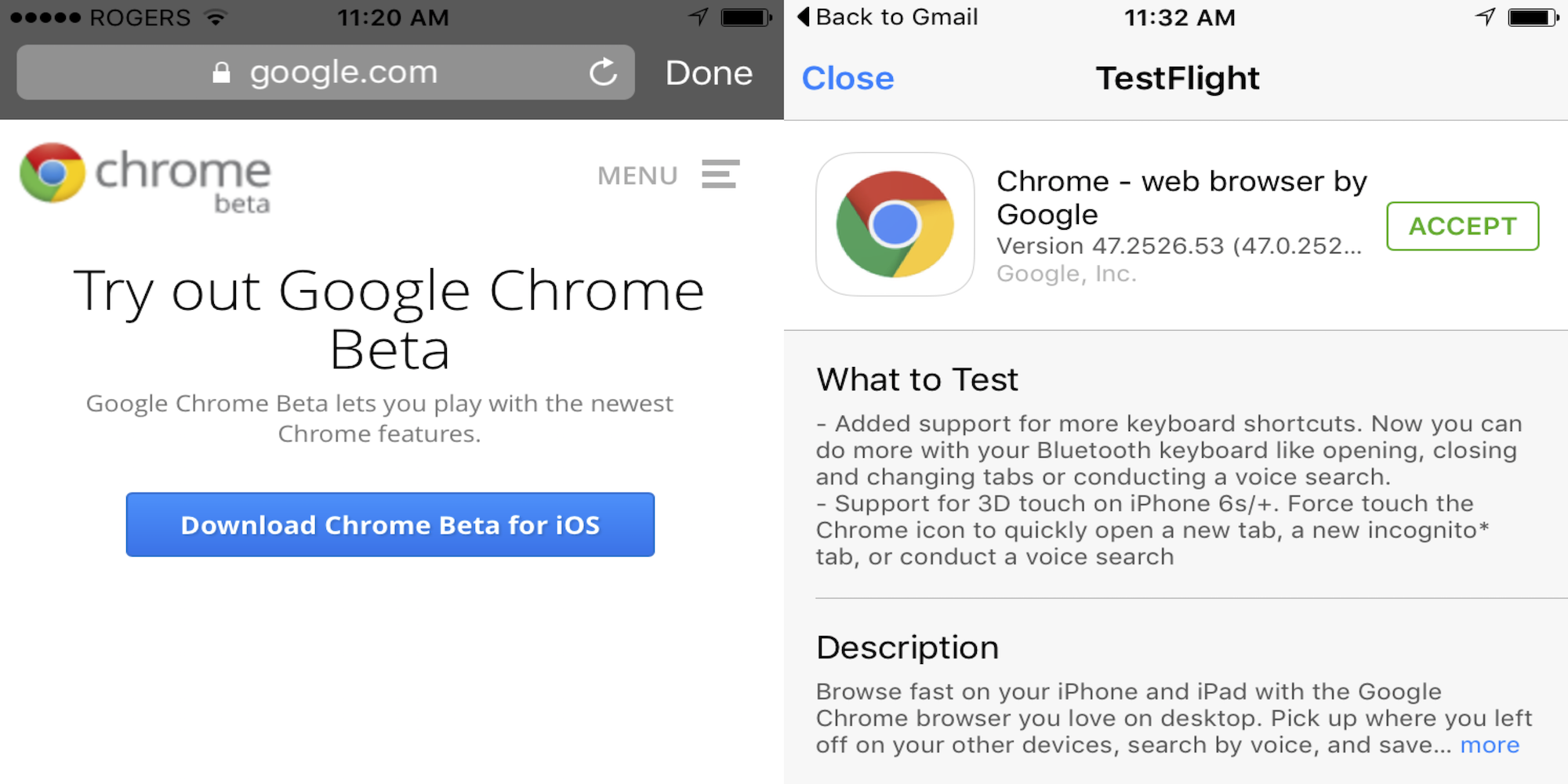Tap the lock icon next to google.com
Screen dimensions: 1568x784
(x=220, y=72)
